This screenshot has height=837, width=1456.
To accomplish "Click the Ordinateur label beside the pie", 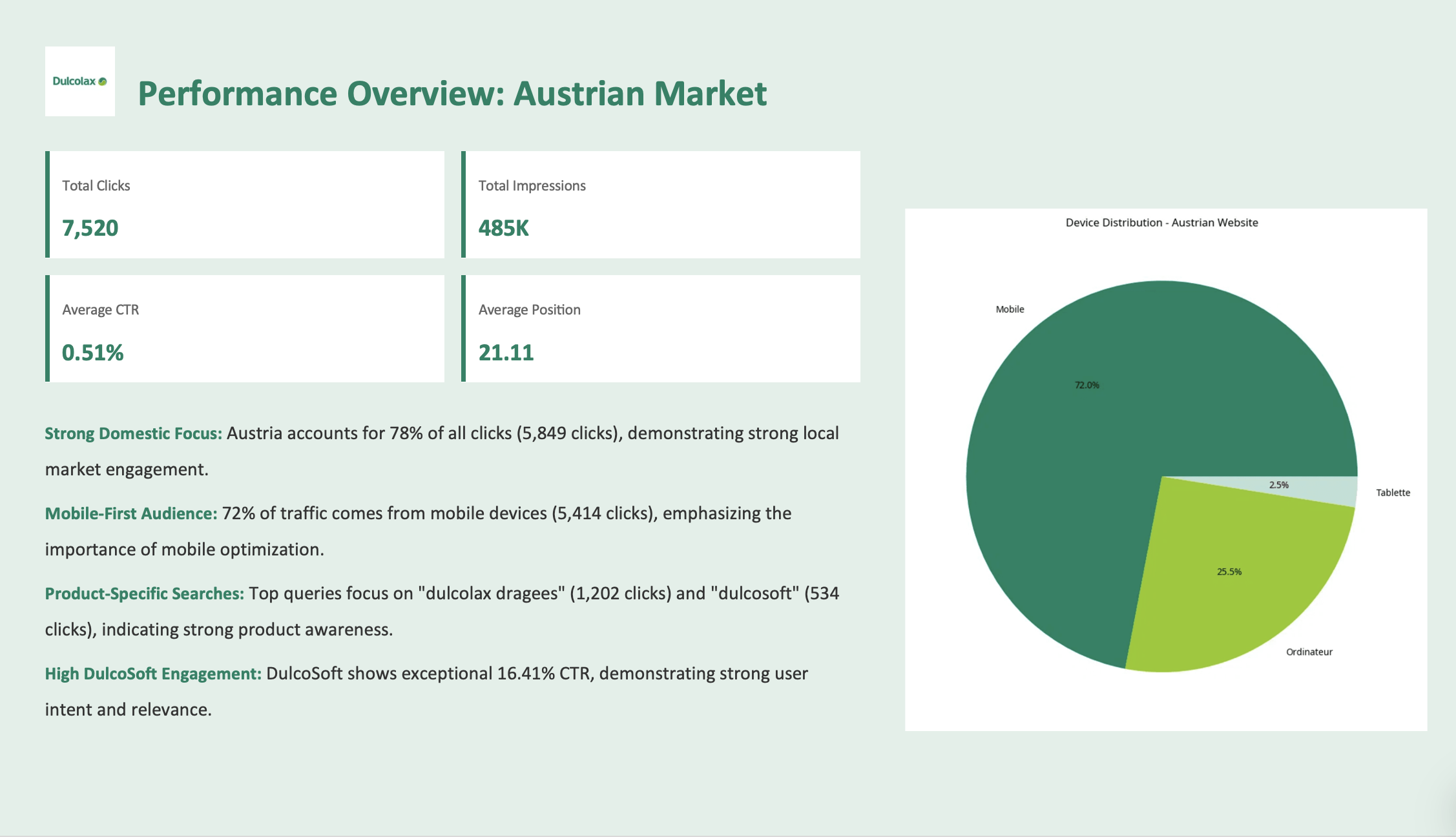I will (x=1309, y=652).
